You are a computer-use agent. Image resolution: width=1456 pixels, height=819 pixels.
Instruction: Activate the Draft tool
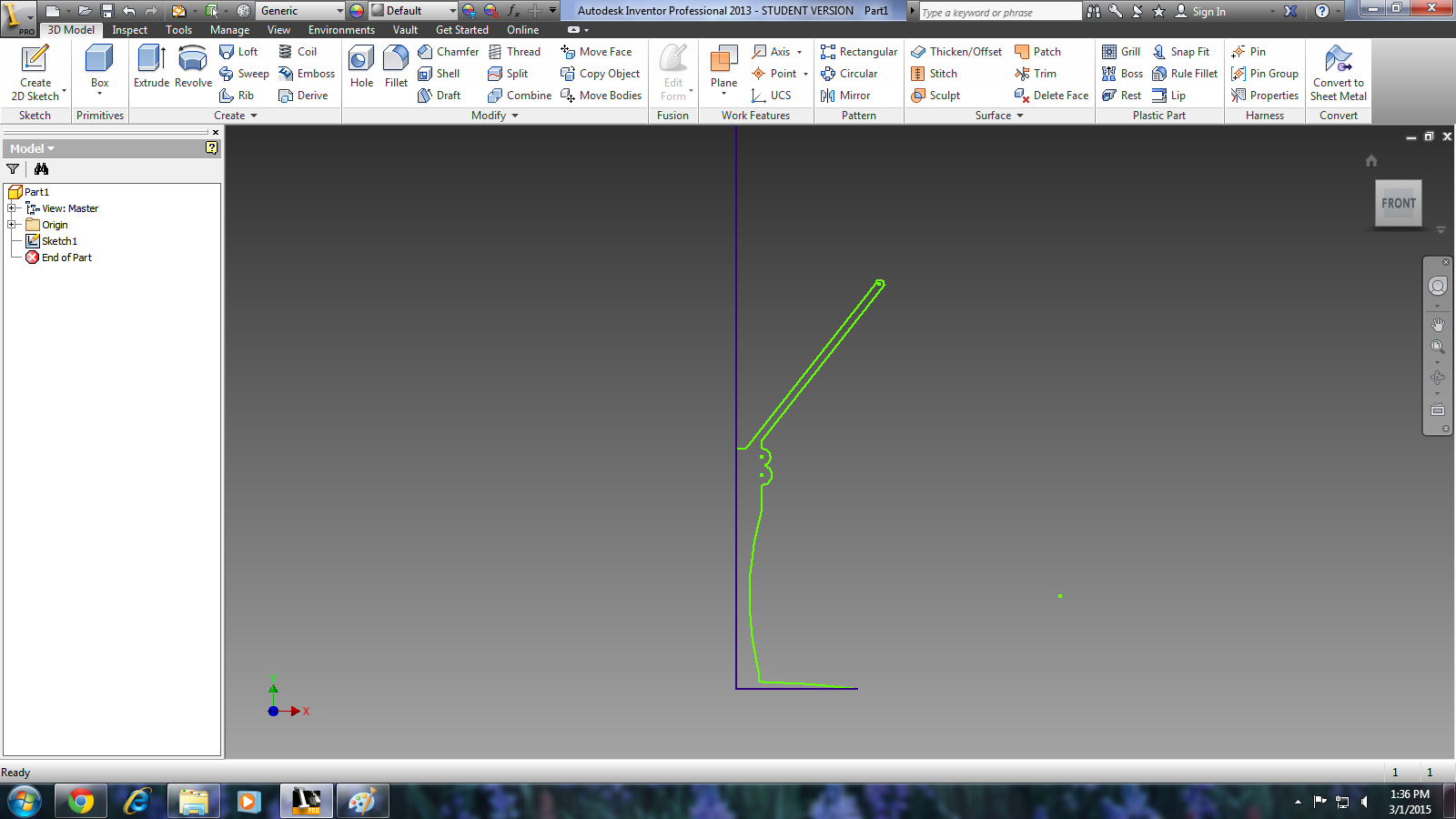(x=439, y=96)
